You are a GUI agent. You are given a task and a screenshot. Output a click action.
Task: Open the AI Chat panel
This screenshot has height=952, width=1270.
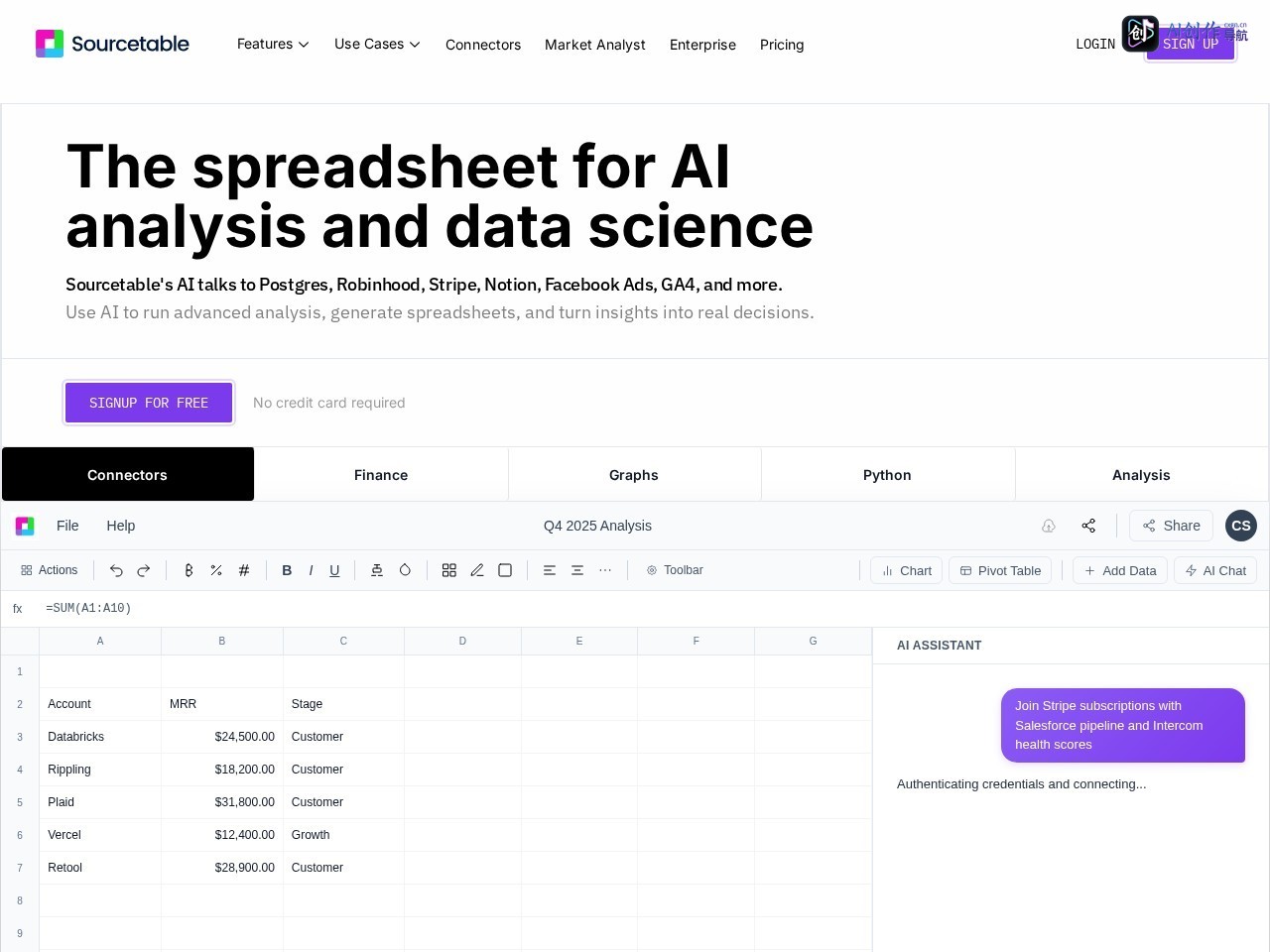(1215, 570)
